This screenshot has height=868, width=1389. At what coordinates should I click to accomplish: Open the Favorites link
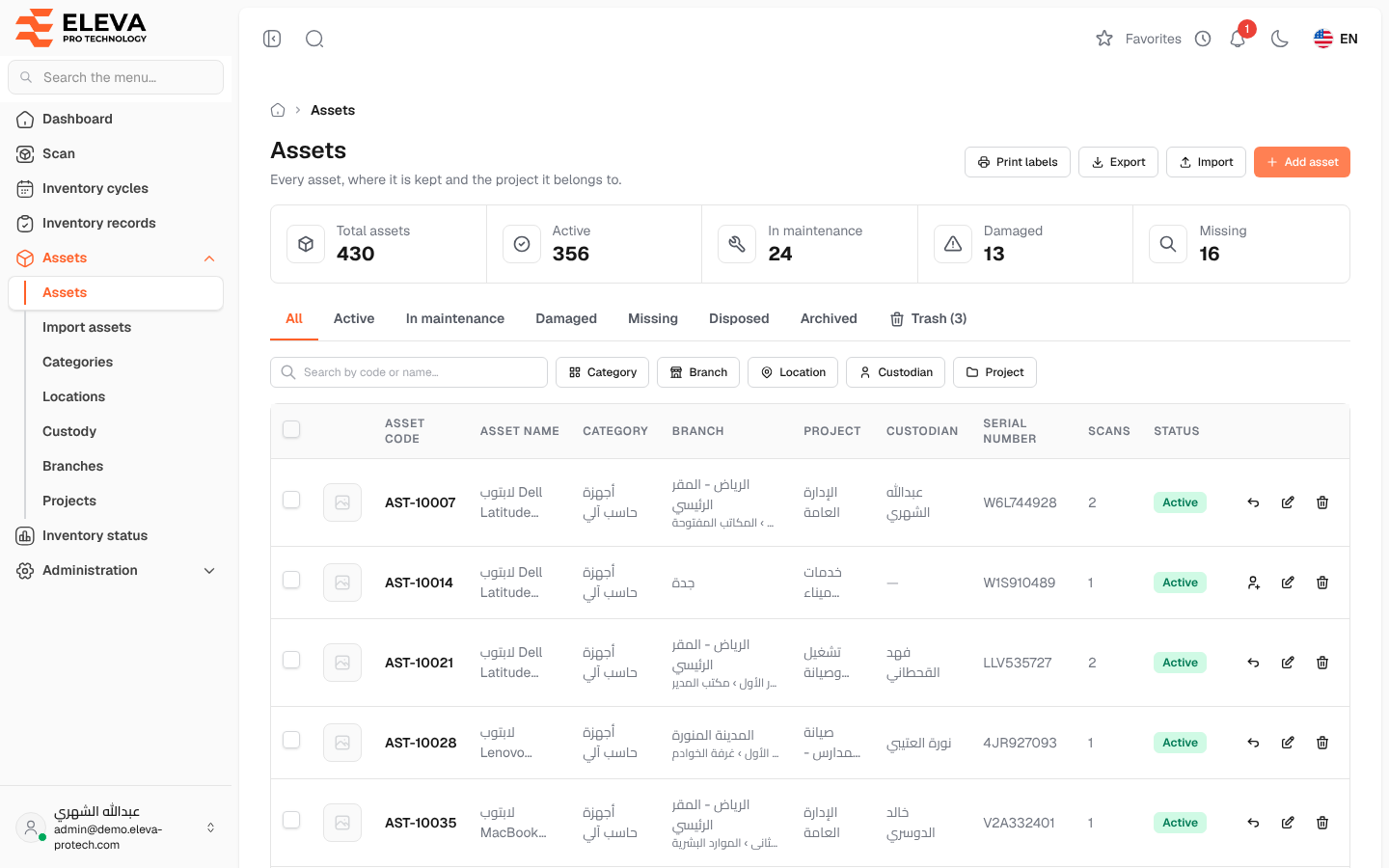(1138, 39)
